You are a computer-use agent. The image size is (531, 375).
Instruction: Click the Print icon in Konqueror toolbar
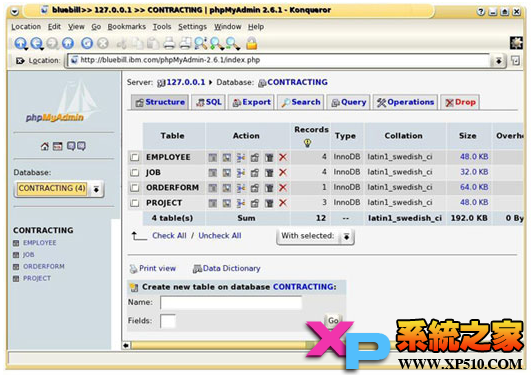169,43
